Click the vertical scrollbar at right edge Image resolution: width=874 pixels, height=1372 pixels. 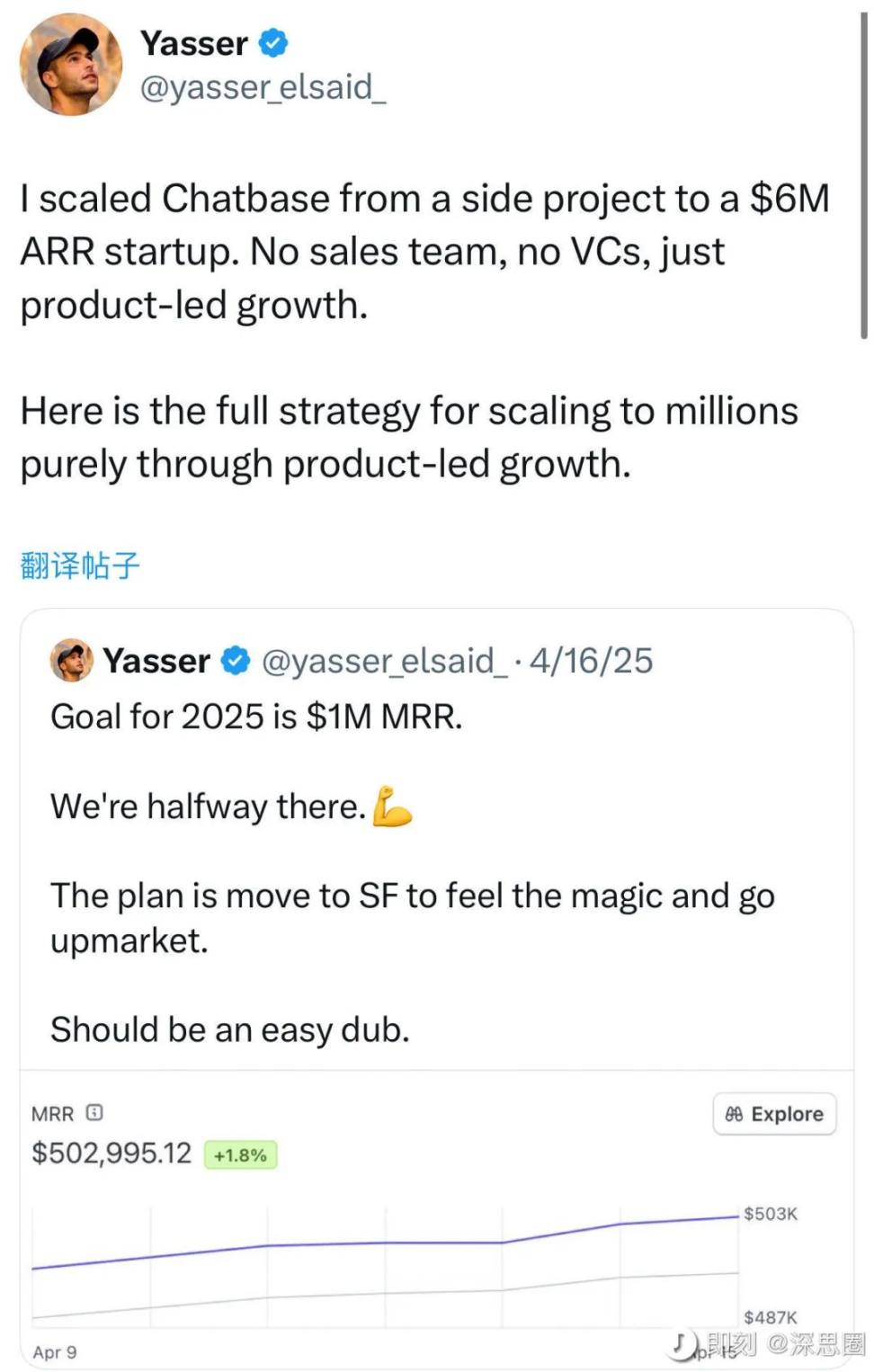coord(864,175)
